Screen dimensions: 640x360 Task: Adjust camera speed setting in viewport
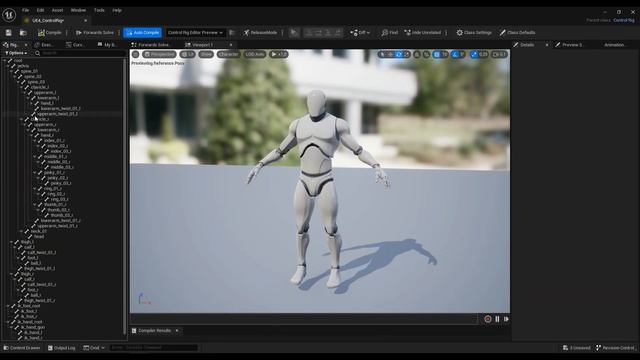coord(499,54)
